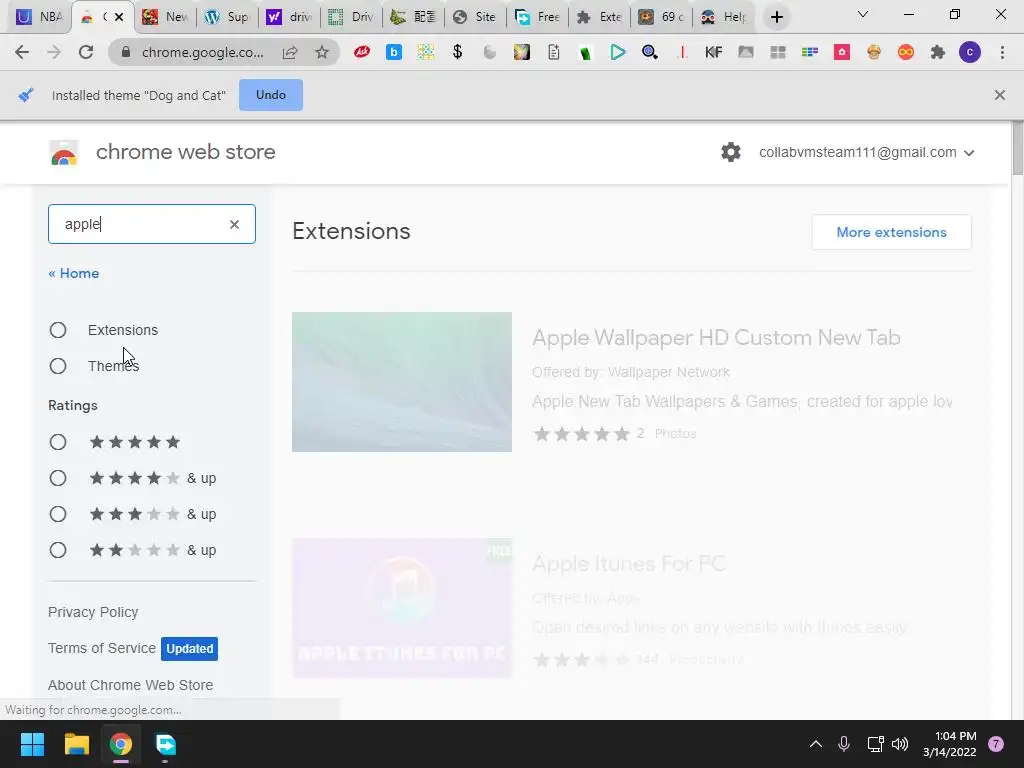Open the Extensions puzzle piece menu
The width and height of the screenshot is (1024, 768).
[938, 52]
